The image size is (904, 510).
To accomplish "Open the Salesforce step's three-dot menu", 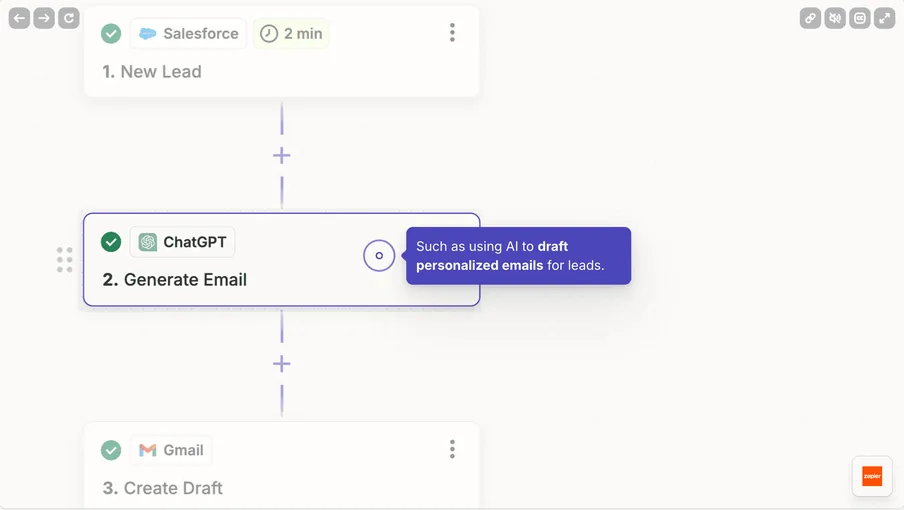I will (x=453, y=33).
